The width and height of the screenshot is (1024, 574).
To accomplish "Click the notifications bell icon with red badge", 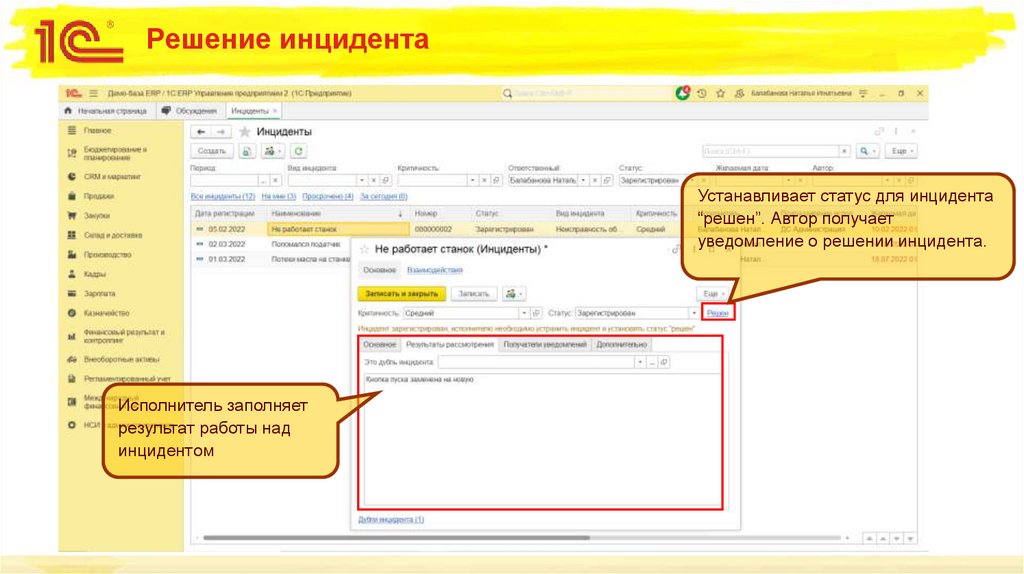I will point(682,93).
